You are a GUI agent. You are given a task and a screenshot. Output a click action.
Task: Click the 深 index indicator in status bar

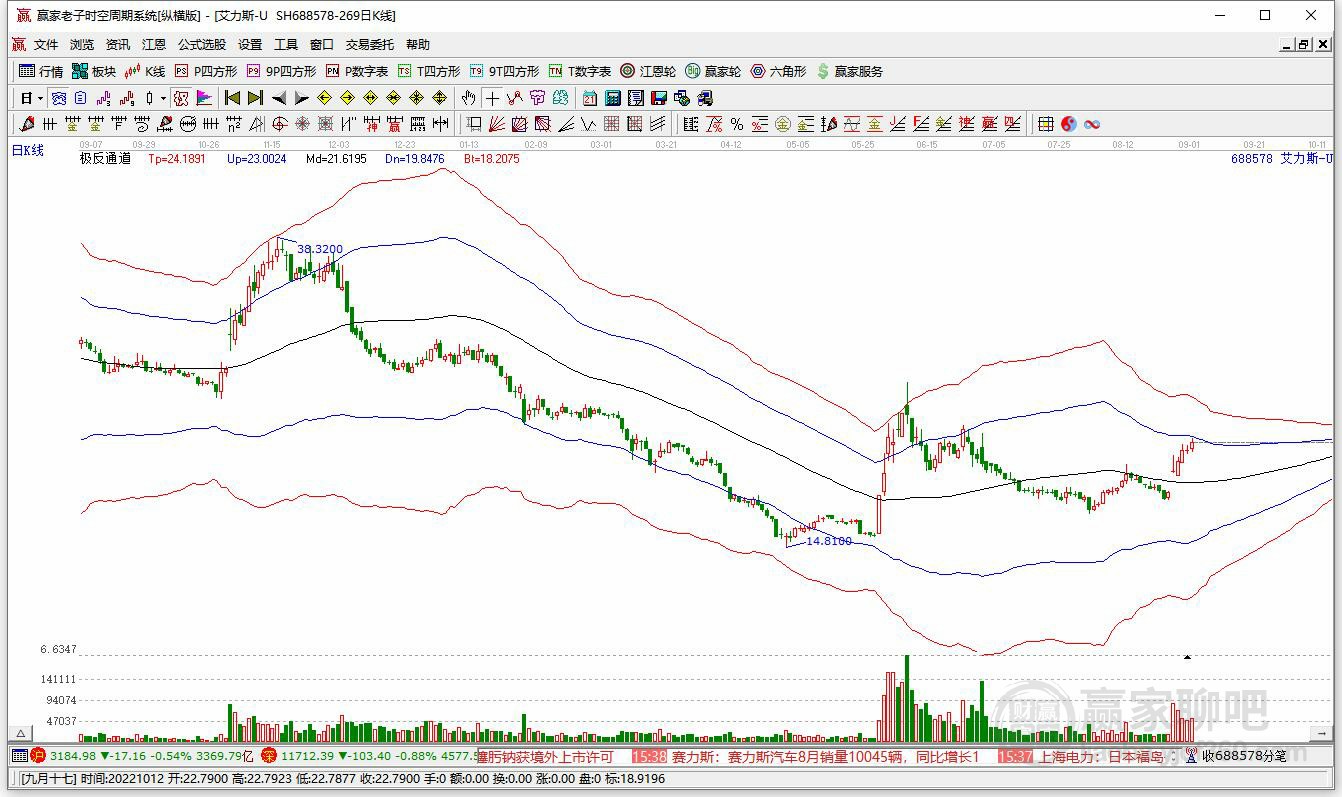tap(268, 756)
